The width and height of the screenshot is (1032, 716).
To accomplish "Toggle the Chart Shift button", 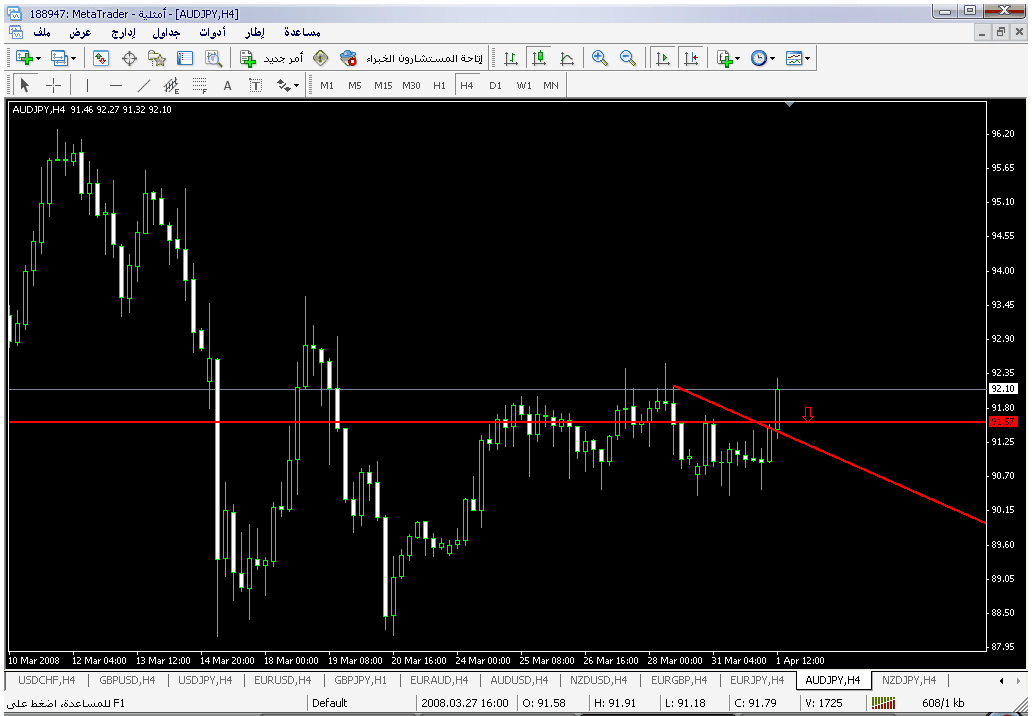I will pos(690,58).
